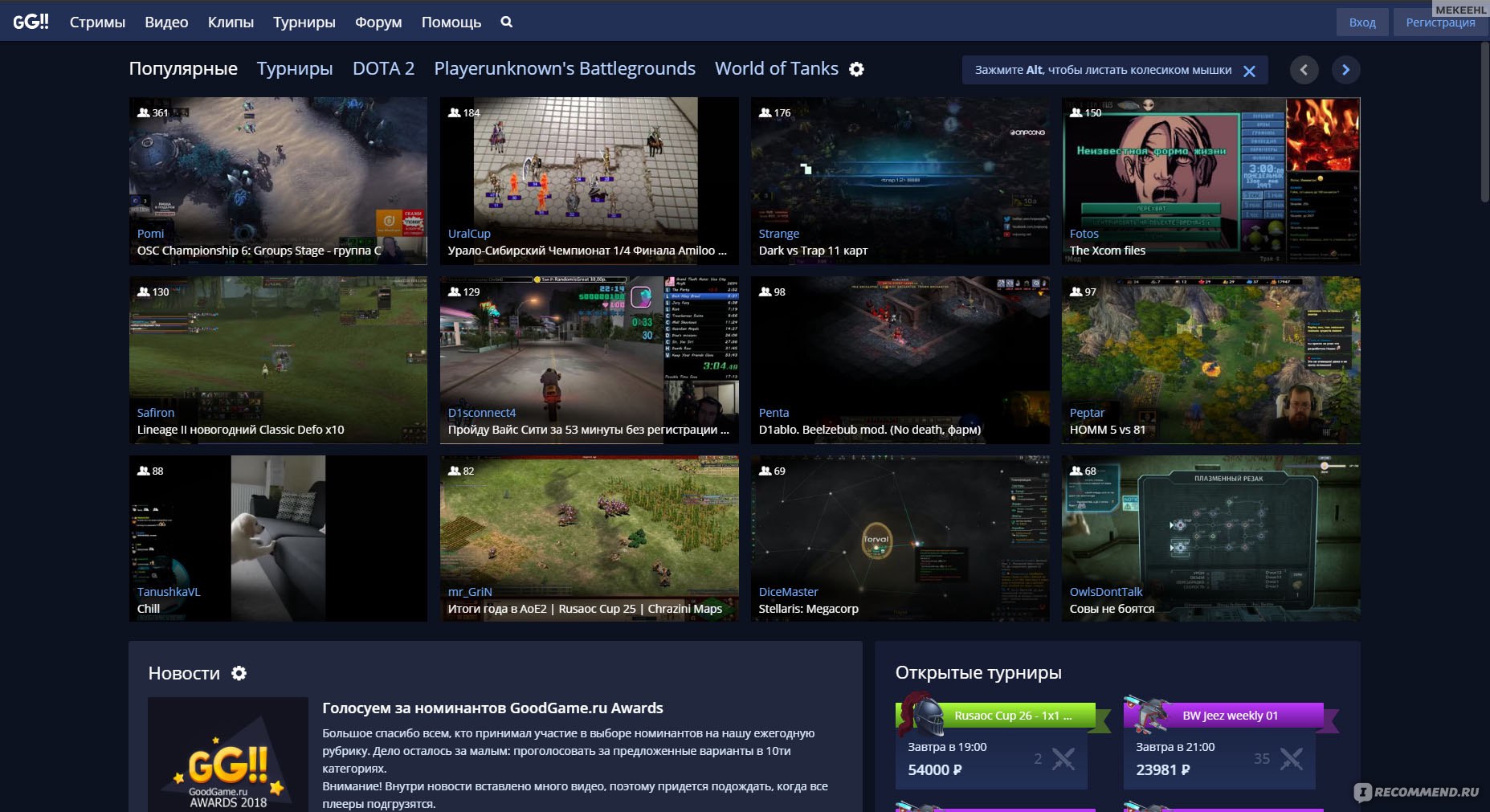
Task: Open category settings gear next to World of Tanks
Action: 857,69
